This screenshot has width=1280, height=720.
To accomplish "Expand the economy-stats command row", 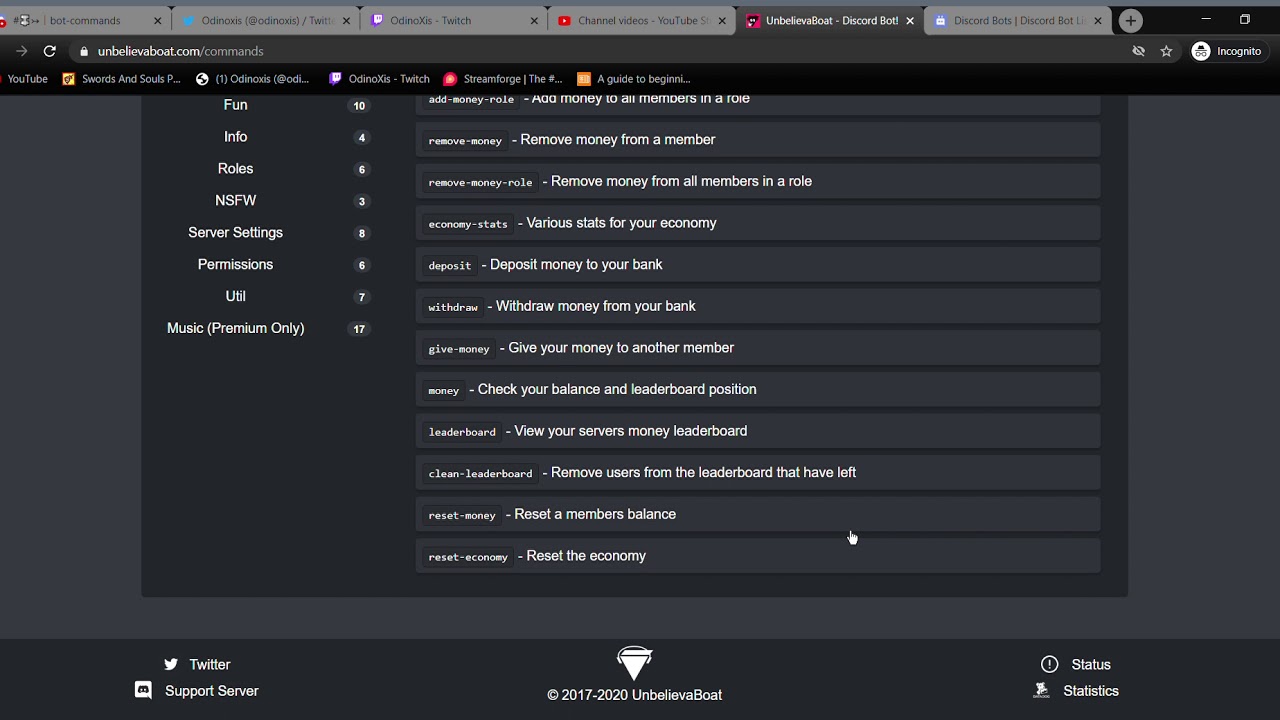I will click(x=758, y=223).
